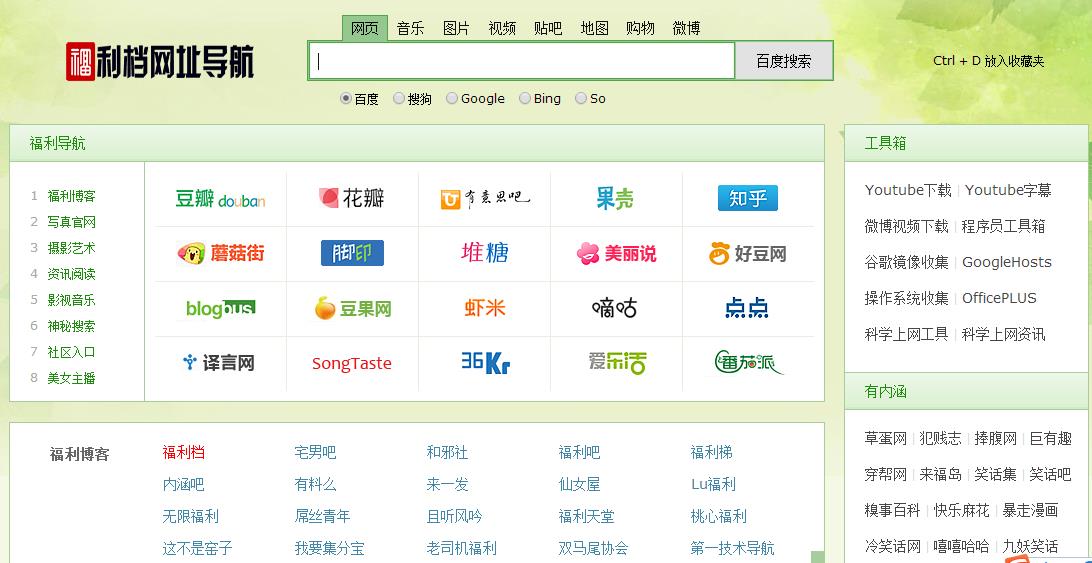Open the 第一技术导航 link
The image size is (1092, 563).
click(x=732, y=548)
